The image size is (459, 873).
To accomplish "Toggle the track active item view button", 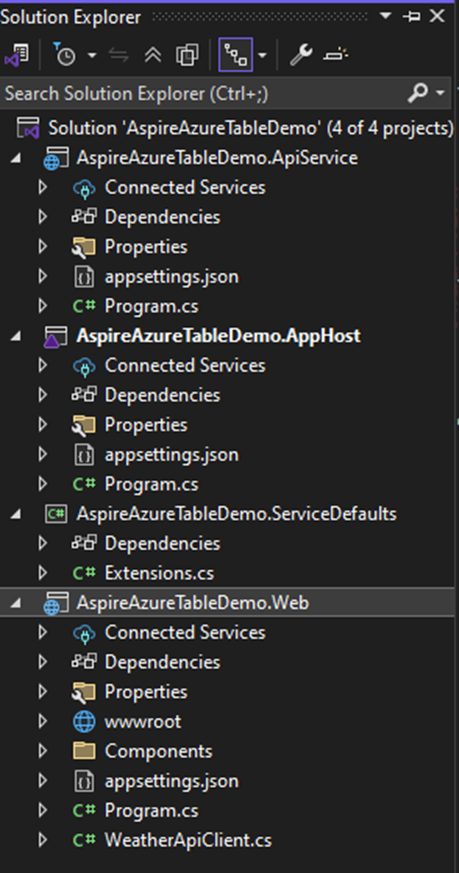I will pos(236,55).
